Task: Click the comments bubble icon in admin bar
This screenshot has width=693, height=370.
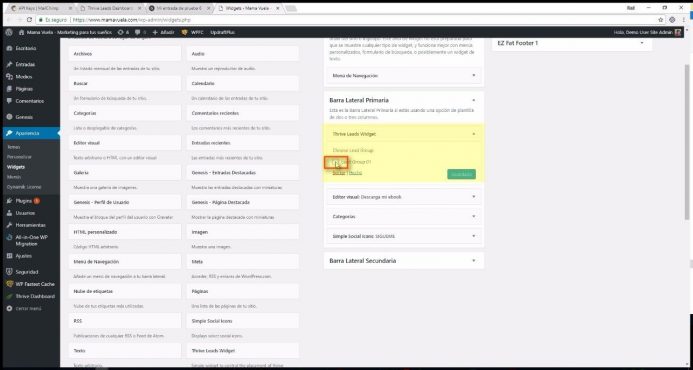Action: point(138,32)
